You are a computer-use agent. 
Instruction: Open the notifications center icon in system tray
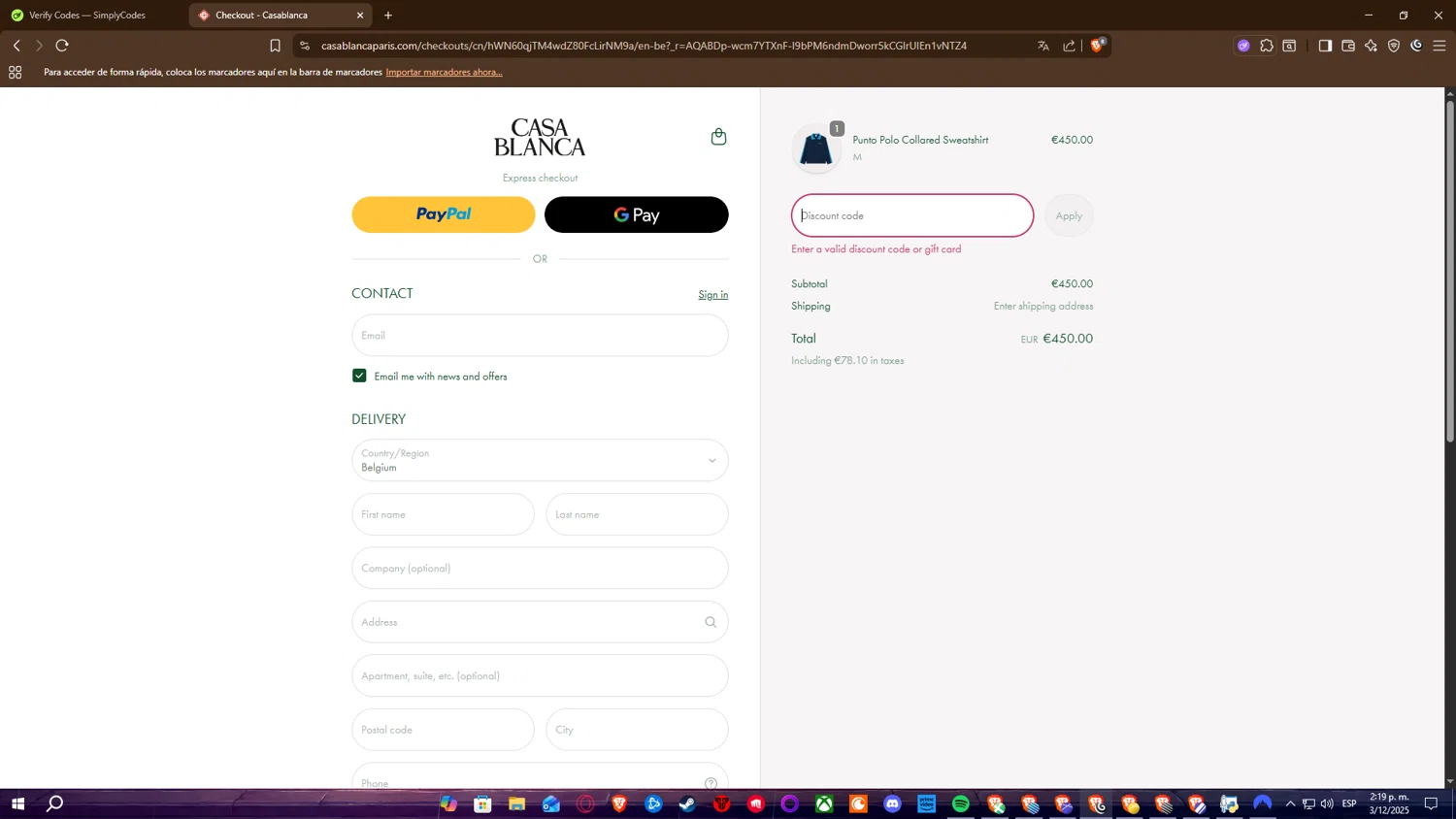click(x=1431, y=803)
